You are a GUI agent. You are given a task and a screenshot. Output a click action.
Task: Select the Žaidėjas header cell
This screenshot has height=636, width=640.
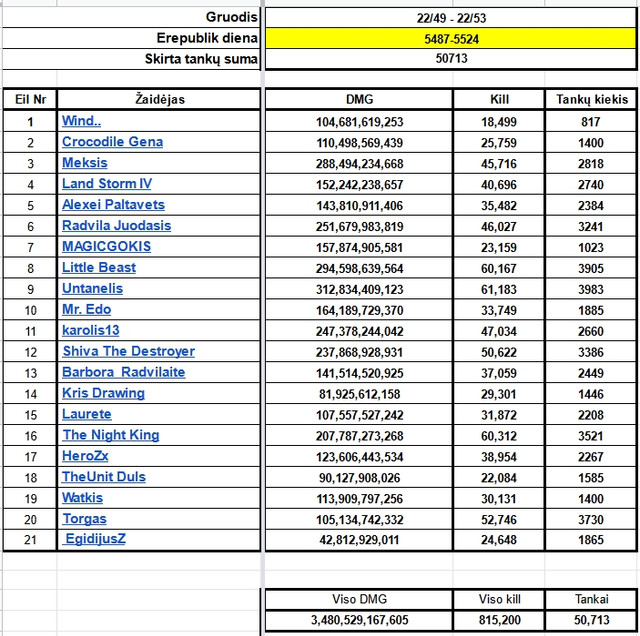tap(159, 99)
